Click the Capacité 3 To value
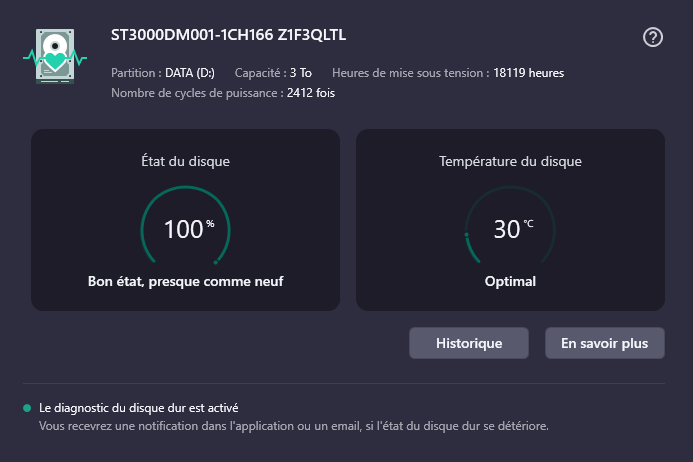Screen dimensions: 693x462 tap(300, 73)
